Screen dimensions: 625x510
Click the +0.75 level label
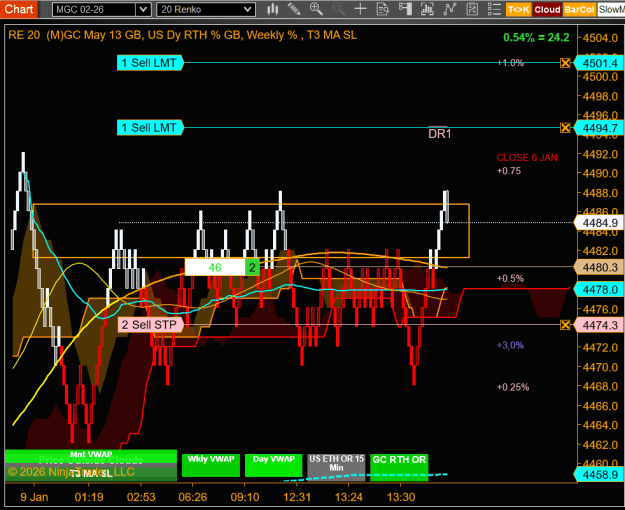(509, 171)
